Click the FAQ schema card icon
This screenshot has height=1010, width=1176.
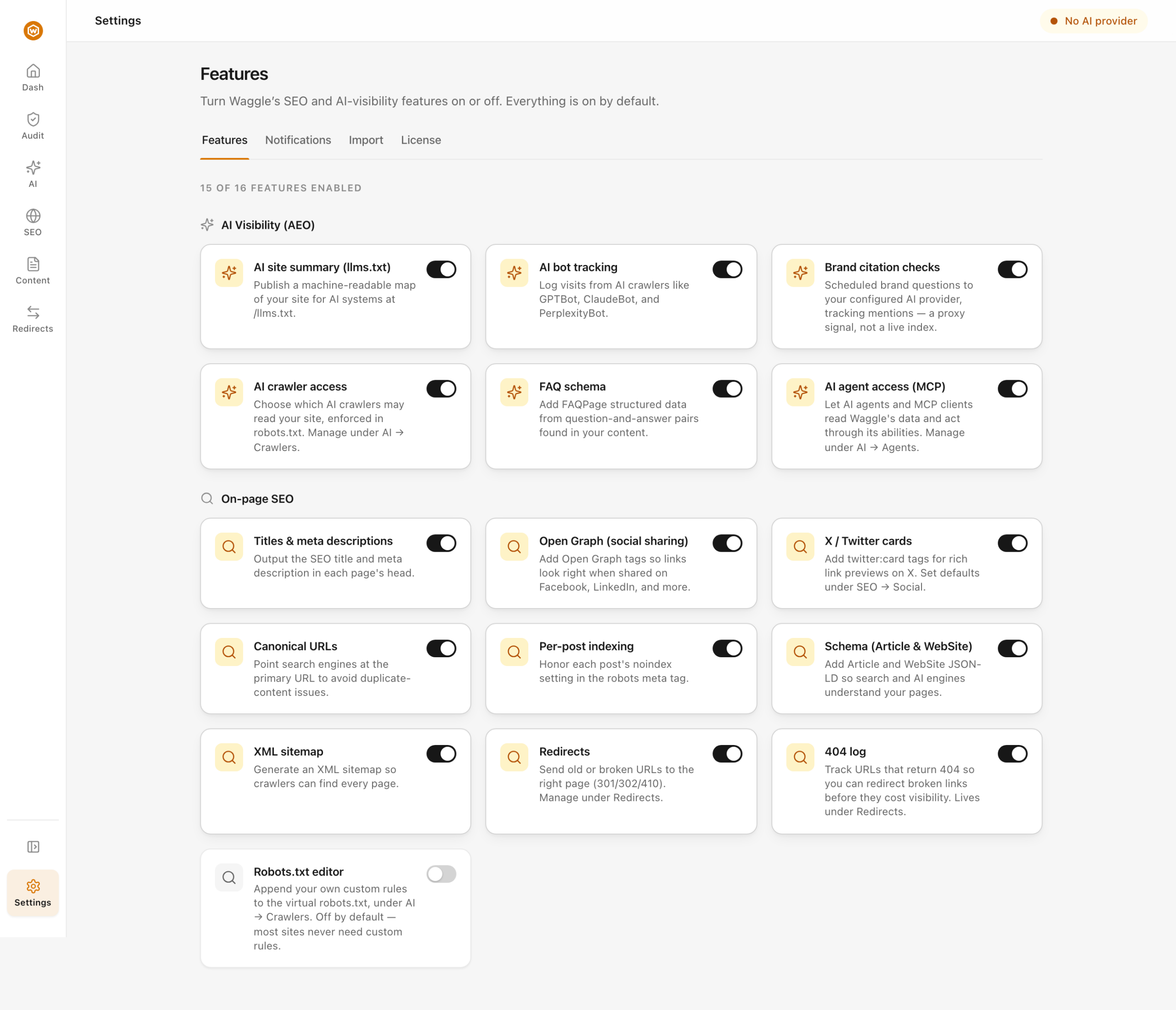[x=514, y=392]
